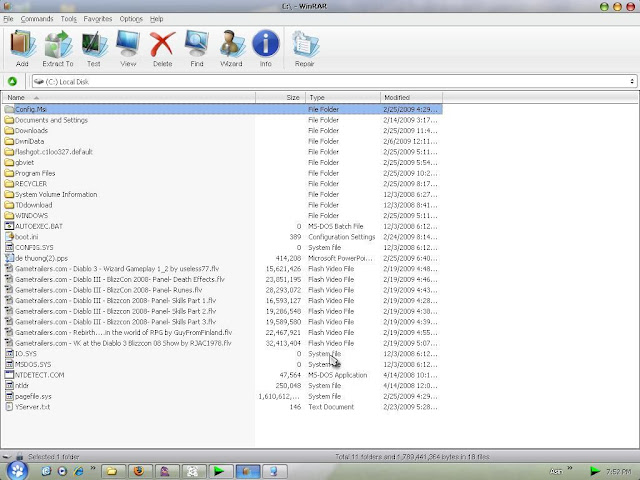Click the red Delete toolbar icon
640x480 pixels.
[x=162, y=44]
